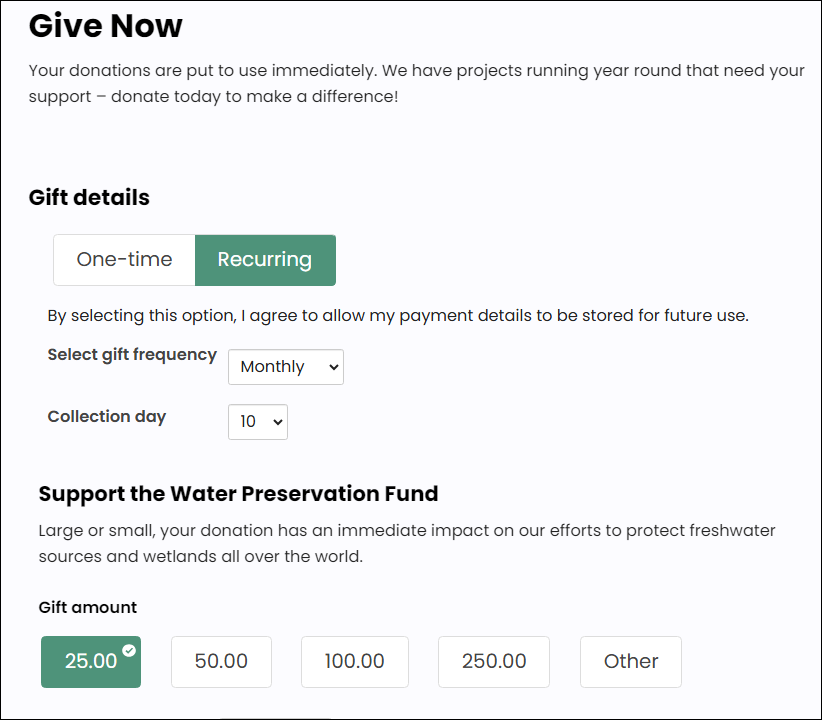This screenshot has height=720, width=822.
Task: Click Support the Water Preservation Fund heading
Action: 239,494
